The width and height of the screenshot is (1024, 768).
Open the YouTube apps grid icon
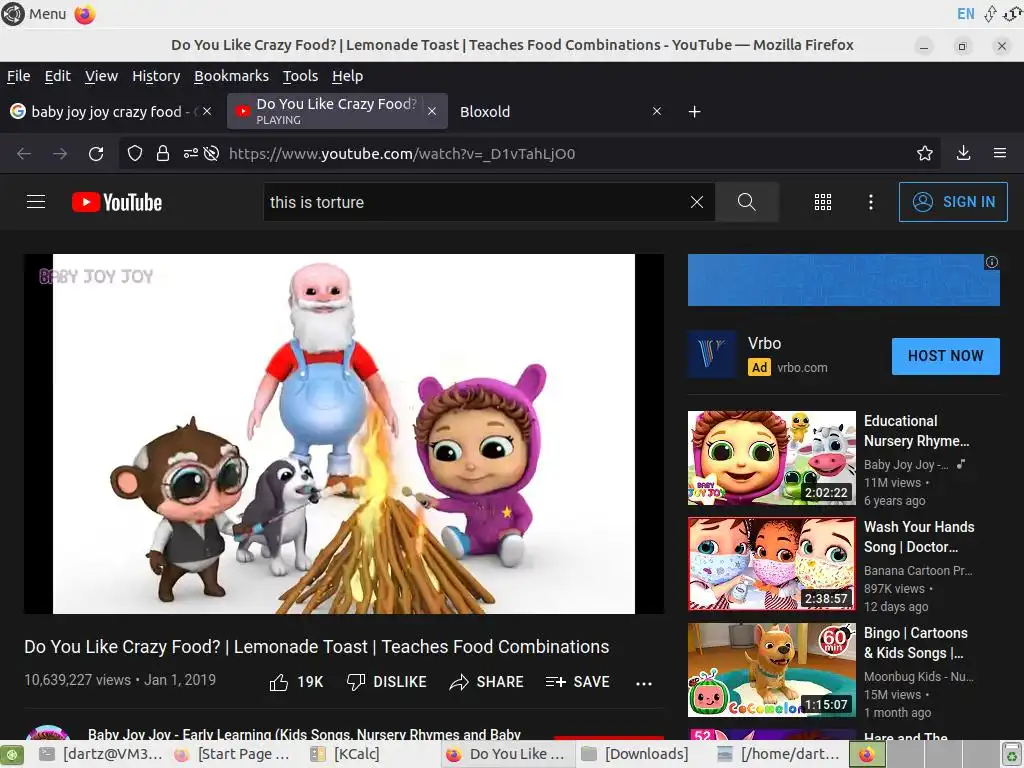click(x=823, y=202)
